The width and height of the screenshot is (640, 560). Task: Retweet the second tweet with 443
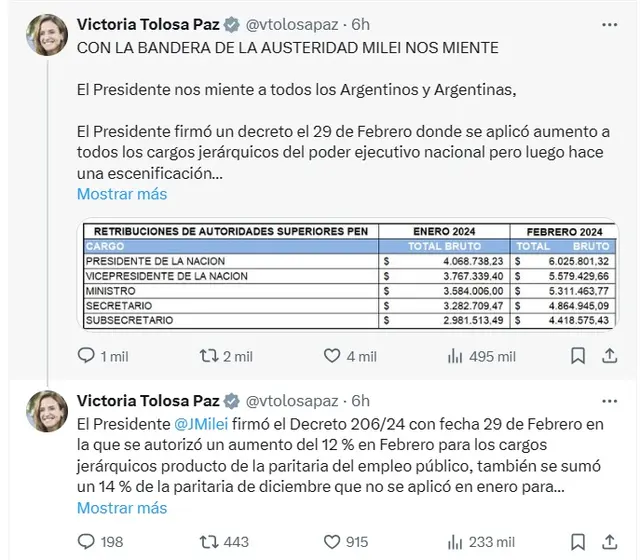pos(209,542)
